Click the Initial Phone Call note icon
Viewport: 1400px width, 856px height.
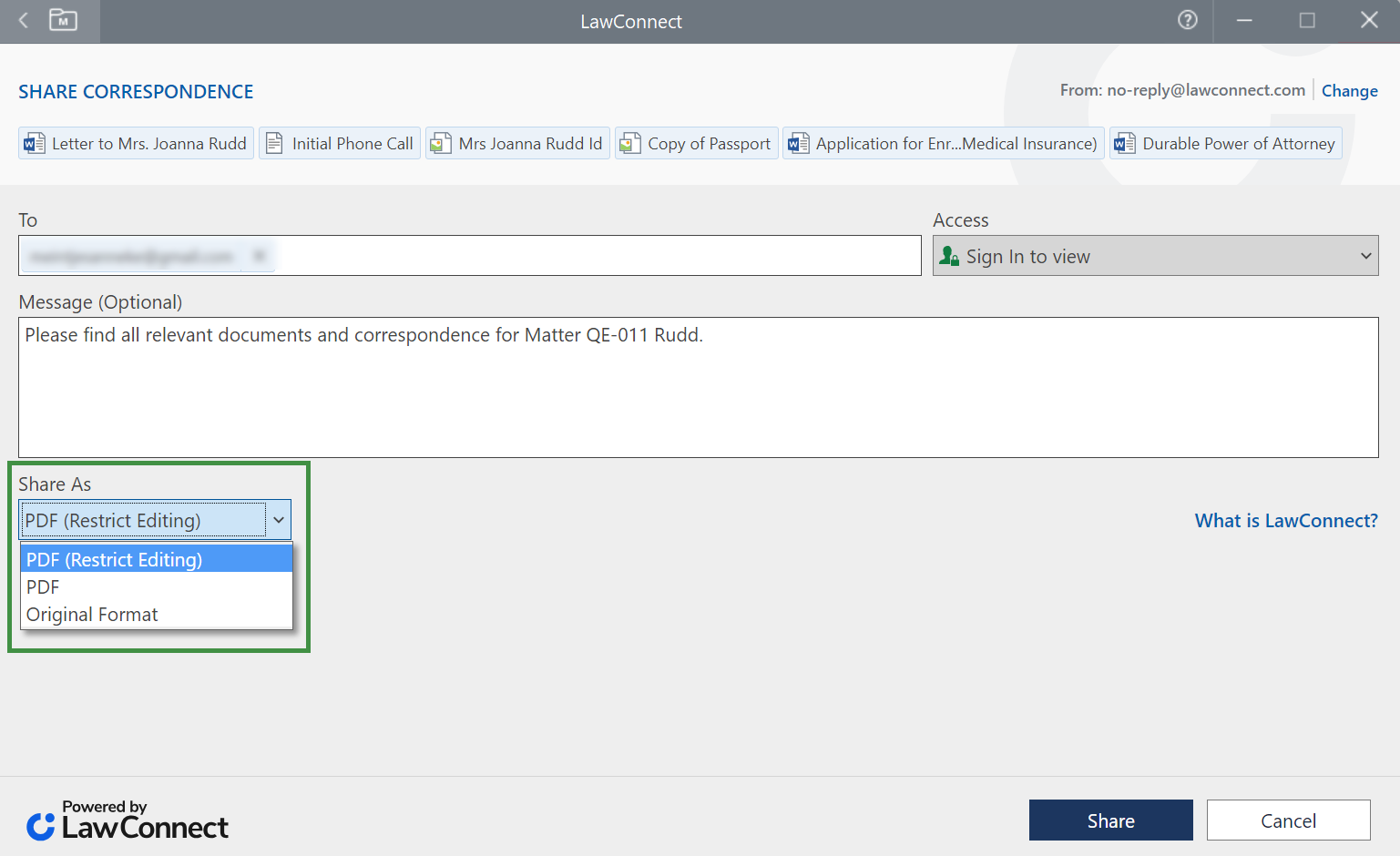tap(274, 144)
